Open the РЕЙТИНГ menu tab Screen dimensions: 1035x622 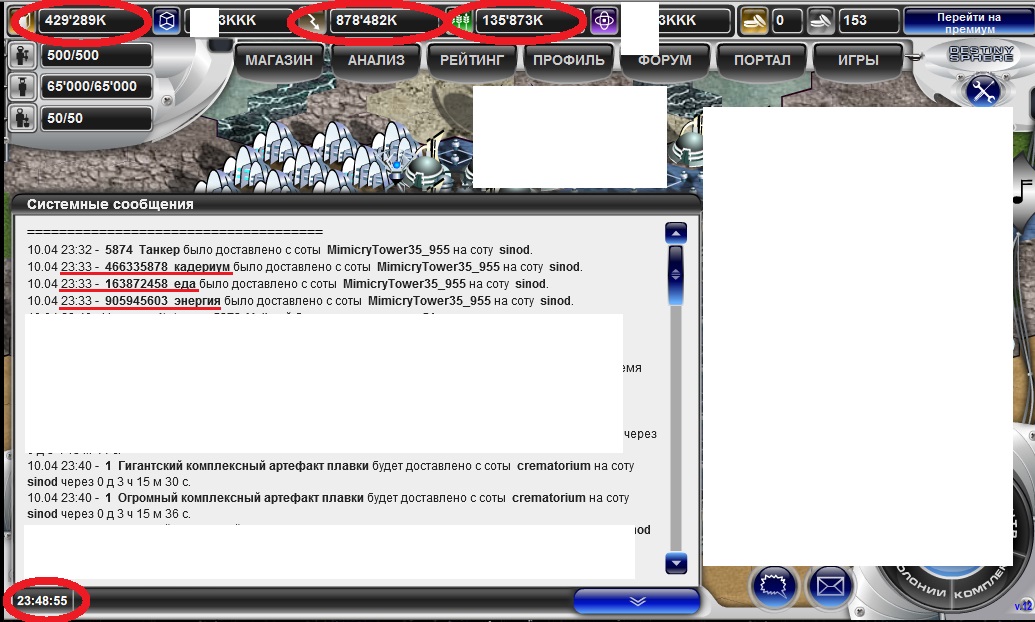(471, 60)
